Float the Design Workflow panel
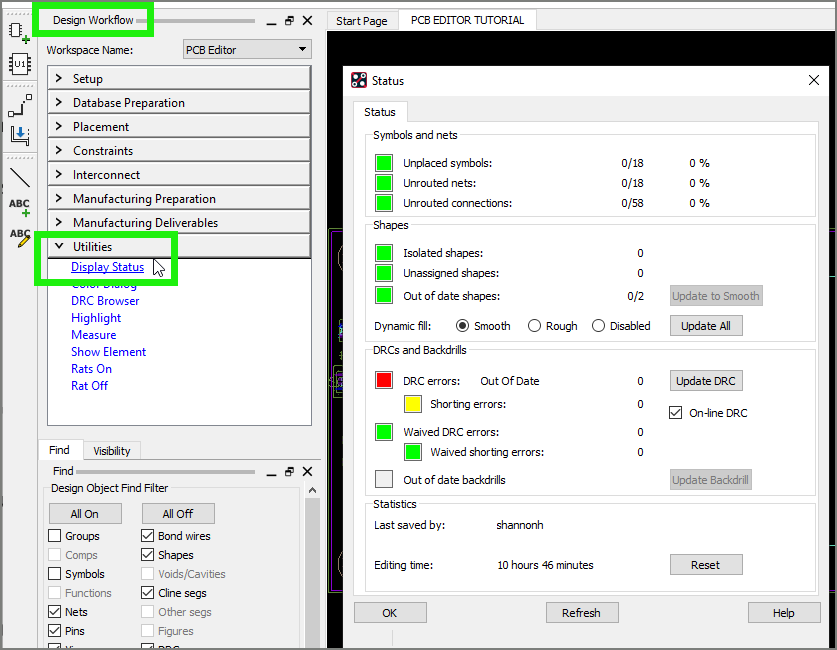 pos(289,21)
